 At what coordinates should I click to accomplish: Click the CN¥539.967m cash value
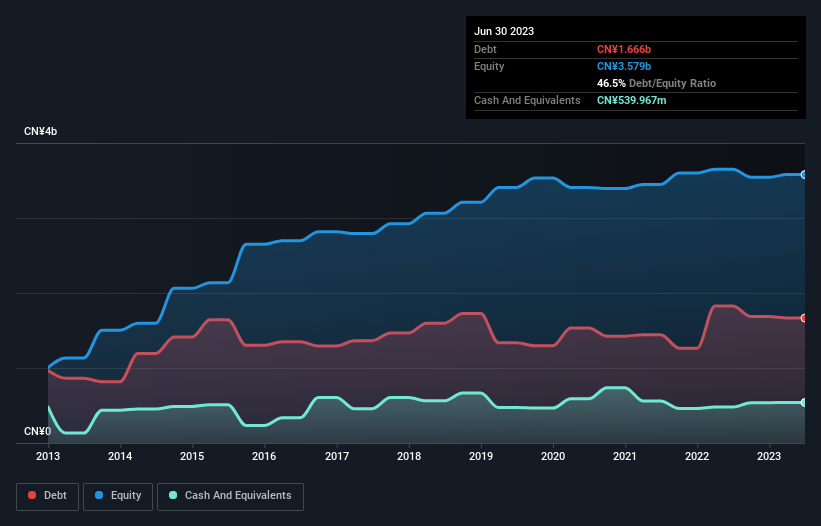631,100
